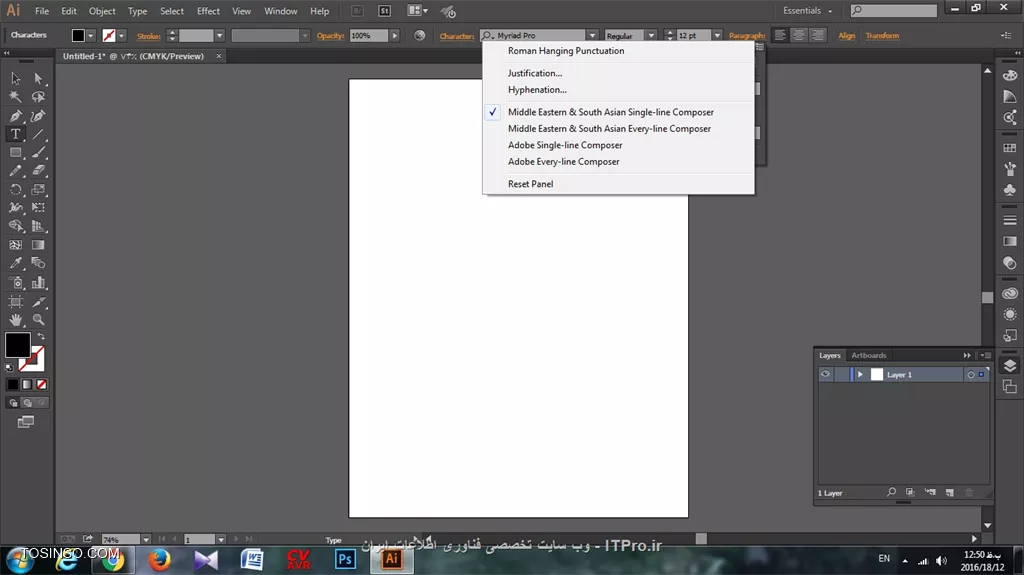1024x575 pixels.
Task: Click Layer 1 target circle
Action: coord(970,374)
